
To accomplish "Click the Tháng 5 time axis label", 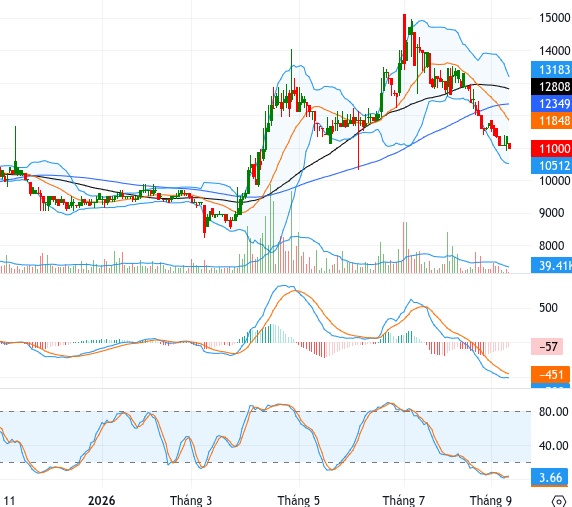I will point(298,500).
